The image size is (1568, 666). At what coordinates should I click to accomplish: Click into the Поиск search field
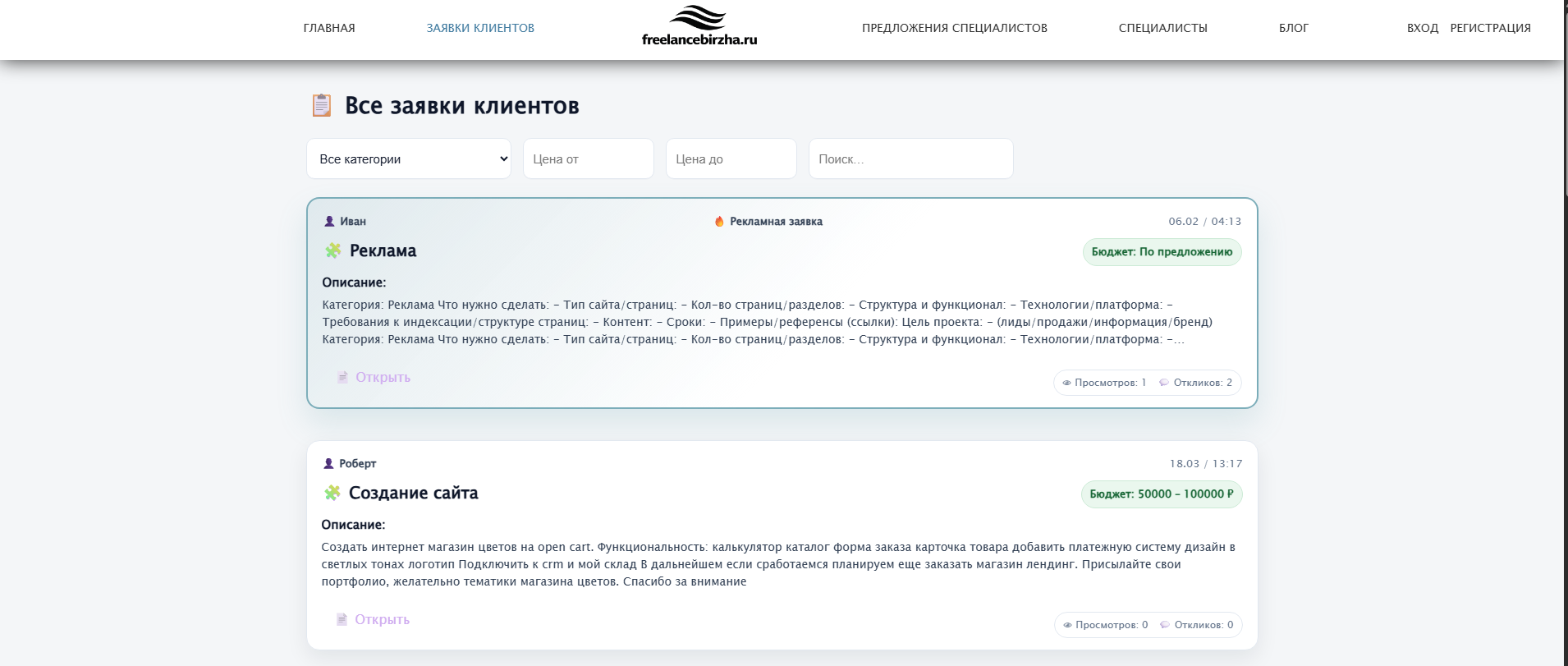[910, 158]
